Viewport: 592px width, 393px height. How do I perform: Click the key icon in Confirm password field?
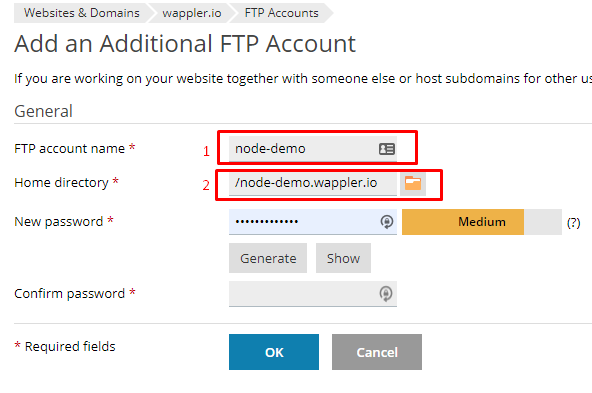coord(386,294)
